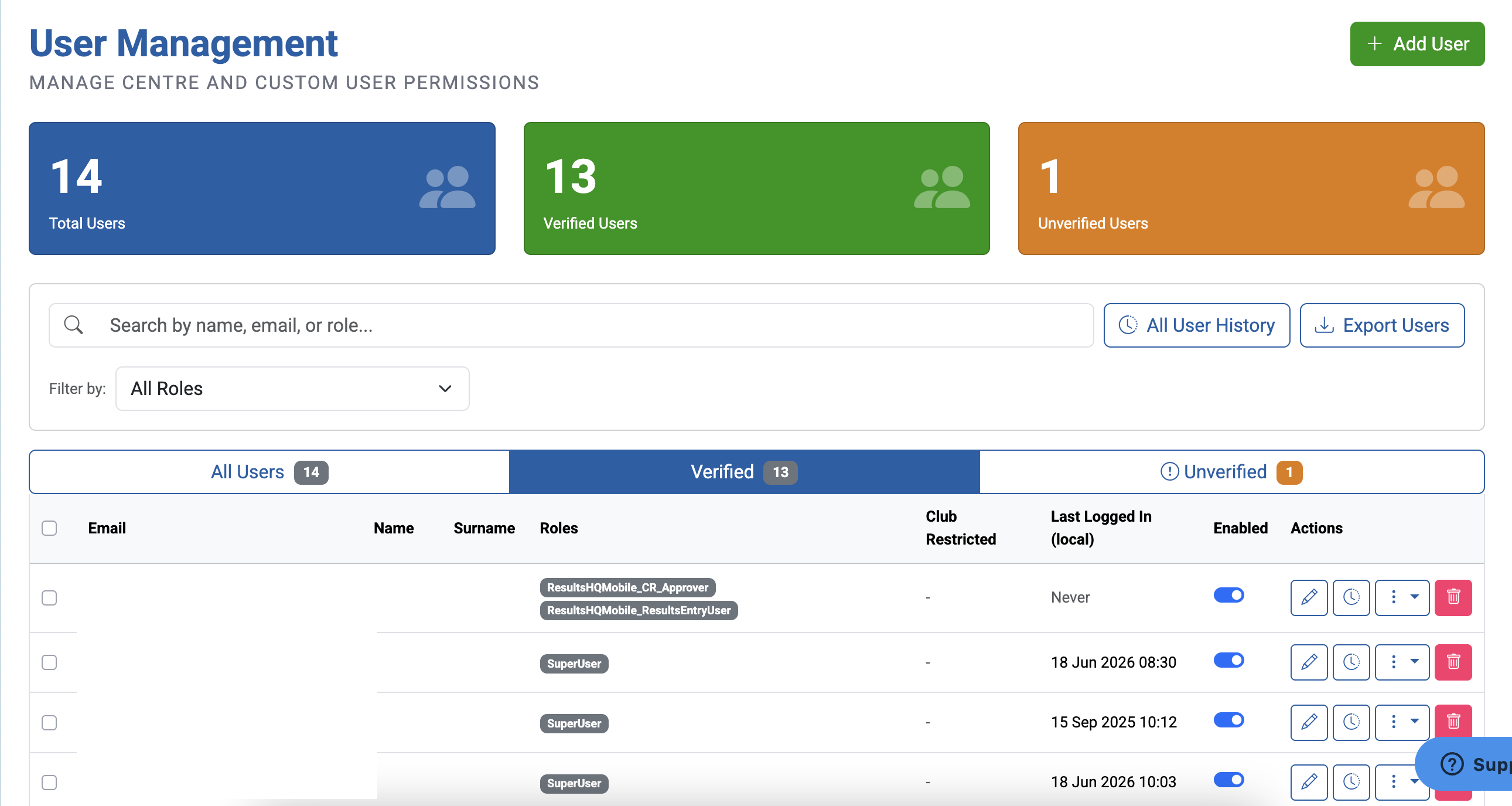
Task: Click the Name column header
Action: pos(393,528)
